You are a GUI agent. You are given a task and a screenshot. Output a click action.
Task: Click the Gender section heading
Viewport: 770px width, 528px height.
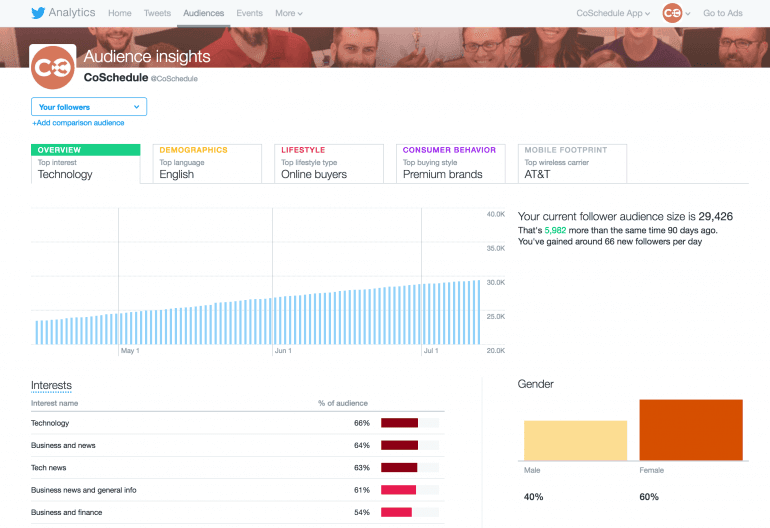pyautogui.click(x=535, y=384)
